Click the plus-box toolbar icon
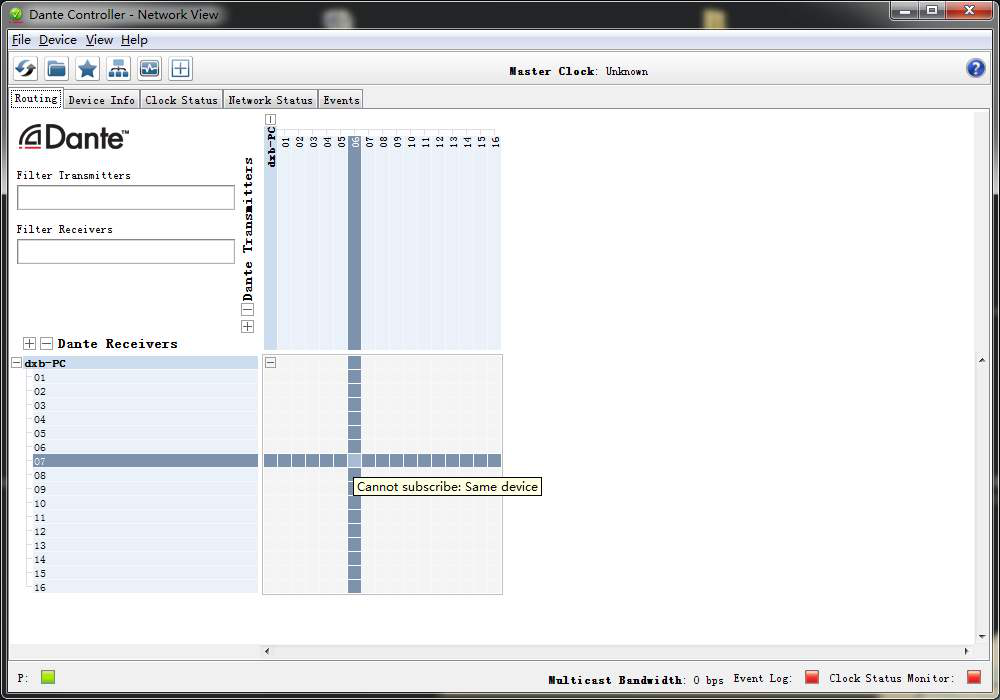Image resolution: width=1000 pixels, height=700 pixels. [180, 69]
